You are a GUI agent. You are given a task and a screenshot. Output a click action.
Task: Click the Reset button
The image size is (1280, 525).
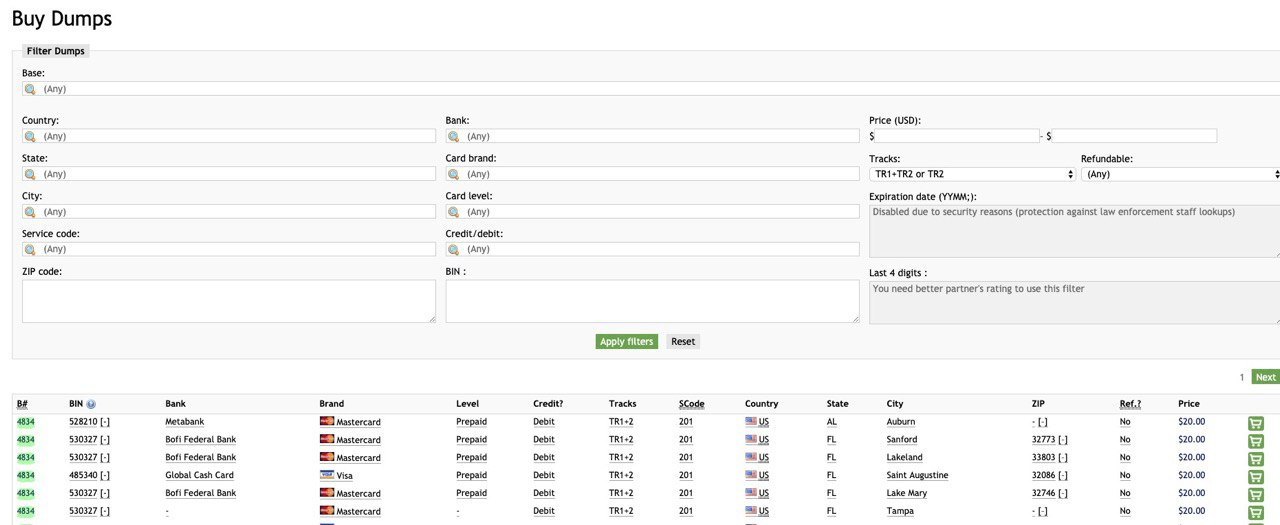(x=683, y=342)
